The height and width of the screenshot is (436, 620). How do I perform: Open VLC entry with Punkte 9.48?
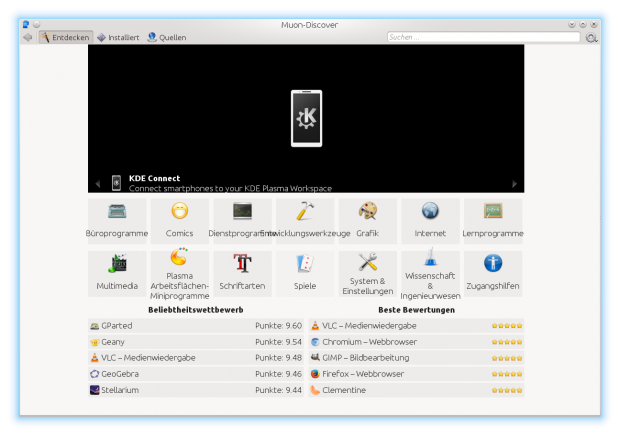click(196, 358)
